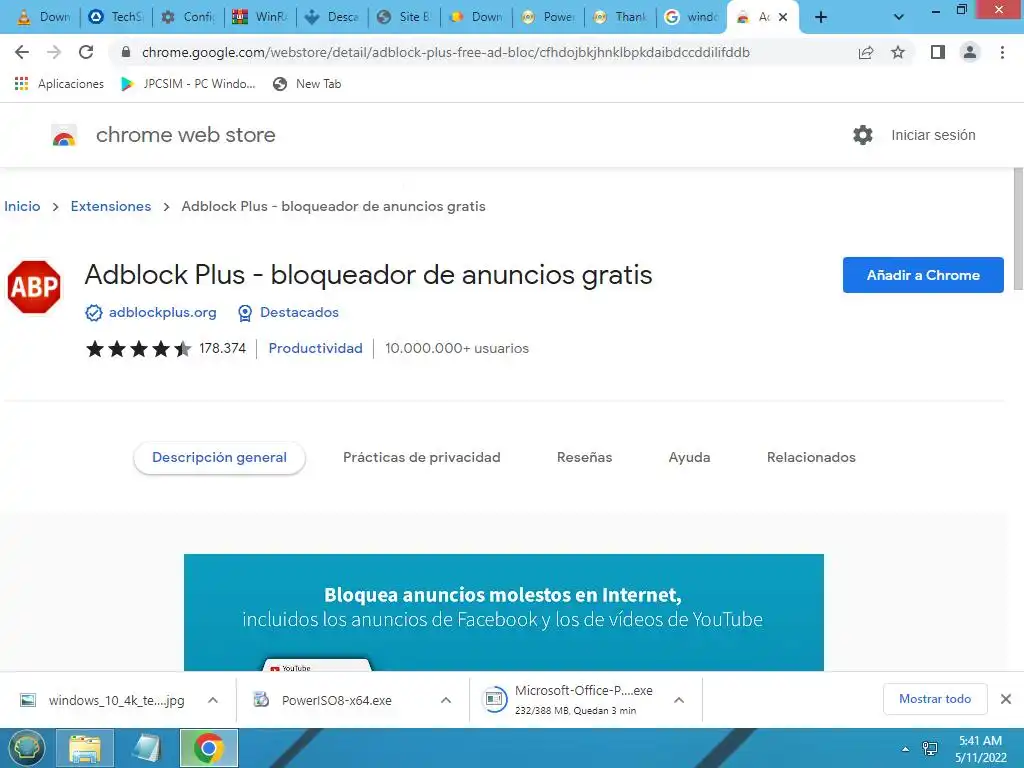Click the Chrome taskbar icon

point(209,748)
